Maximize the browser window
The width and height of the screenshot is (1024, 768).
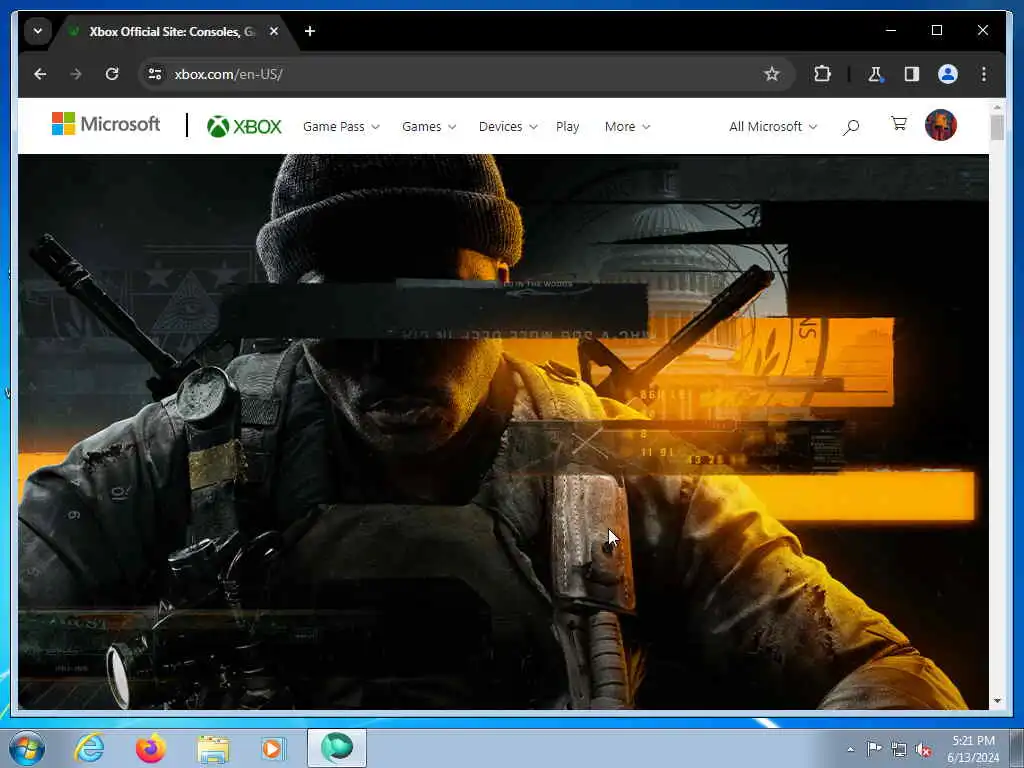(936, 30)
